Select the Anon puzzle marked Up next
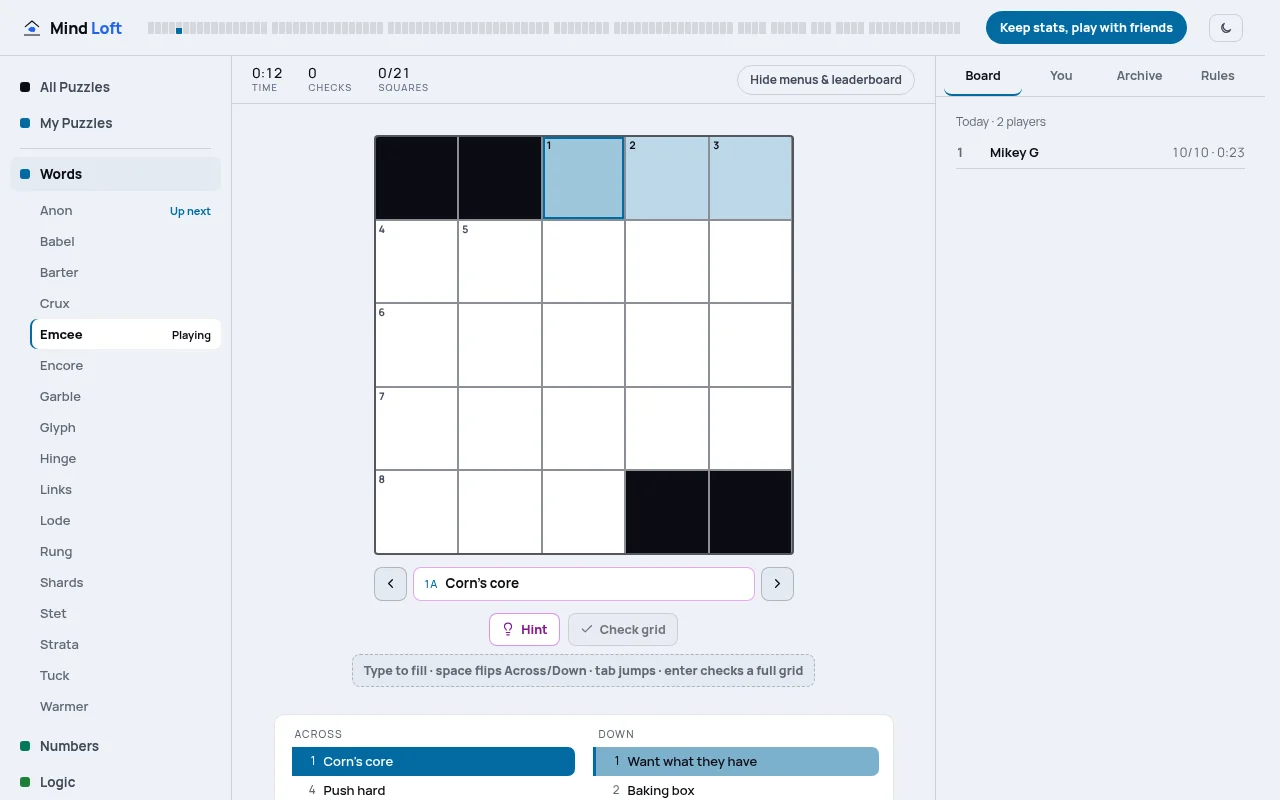The height and width of the screenshot is (800, 1280). pyautogui.click(x=125, y=211)
